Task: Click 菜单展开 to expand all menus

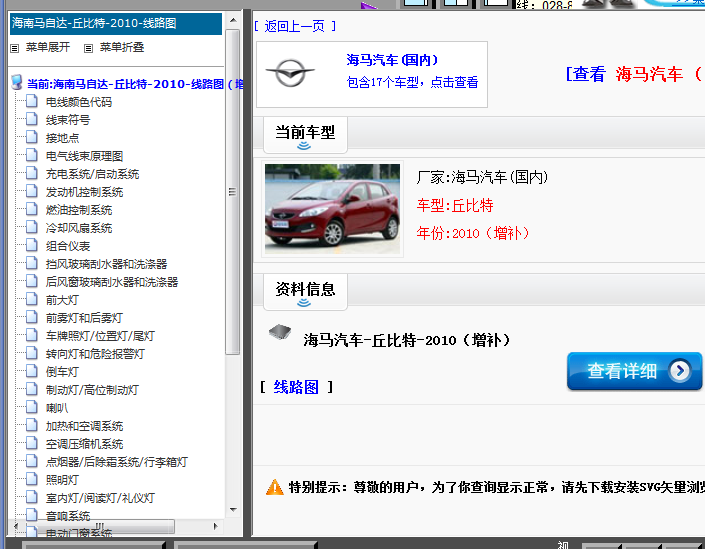Action: pyautogui.click(x=48, y=47)
